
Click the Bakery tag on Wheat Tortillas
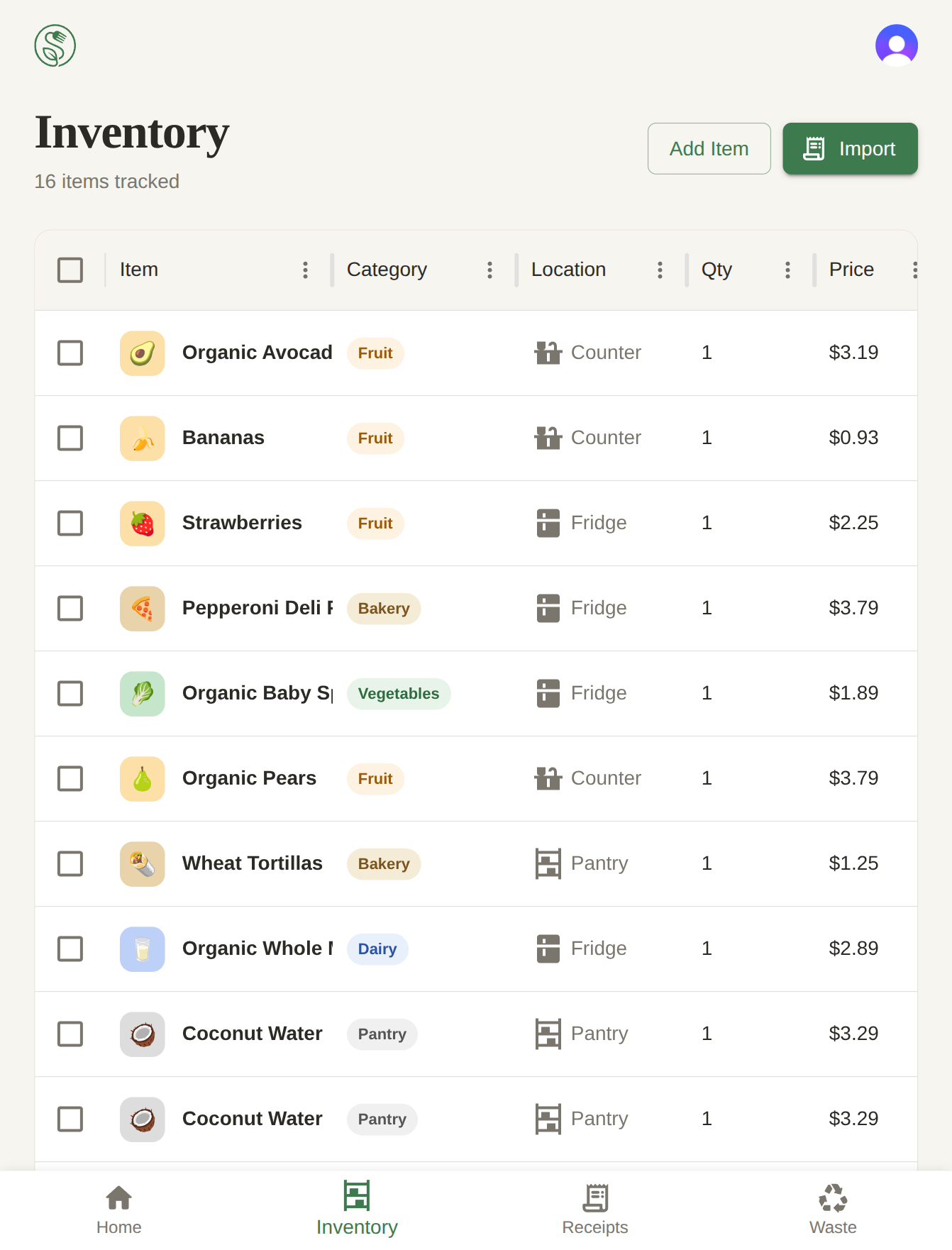coord(384,863)
